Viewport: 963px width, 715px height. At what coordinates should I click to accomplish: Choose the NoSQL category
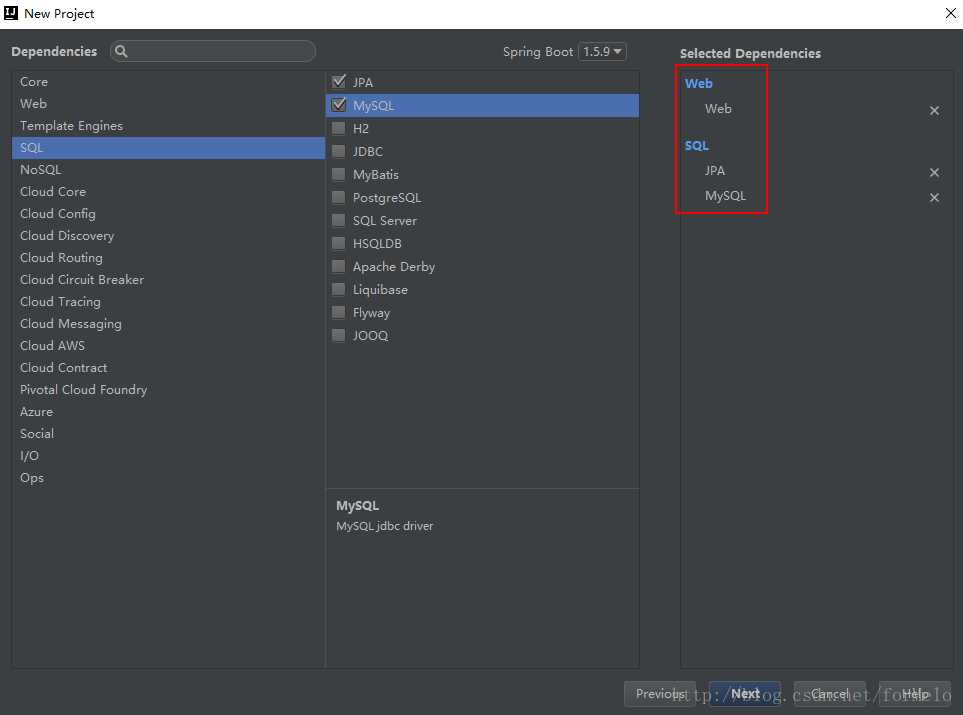click(x=168, y=170)
